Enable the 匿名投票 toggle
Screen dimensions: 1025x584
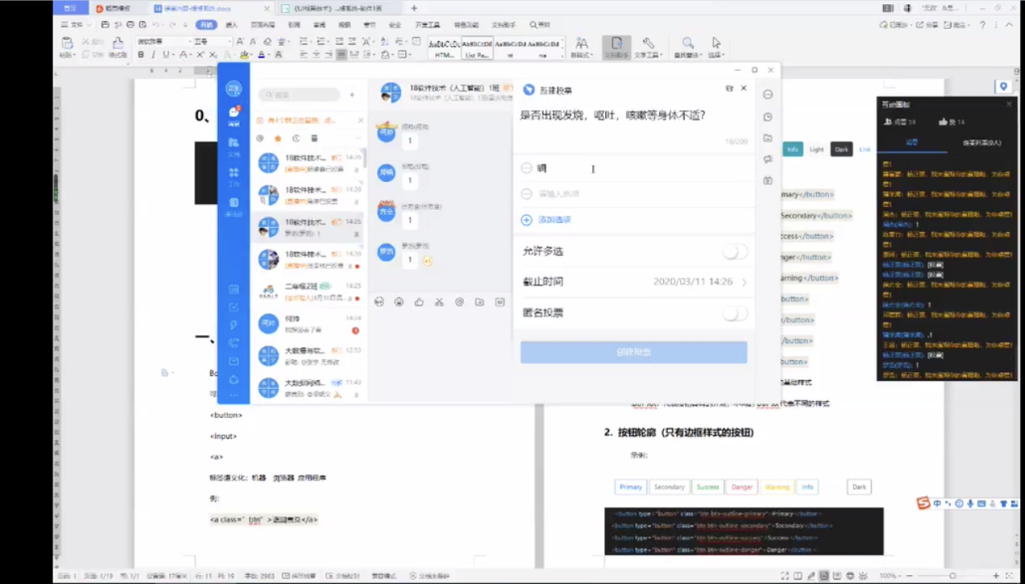tap(735, 314)
